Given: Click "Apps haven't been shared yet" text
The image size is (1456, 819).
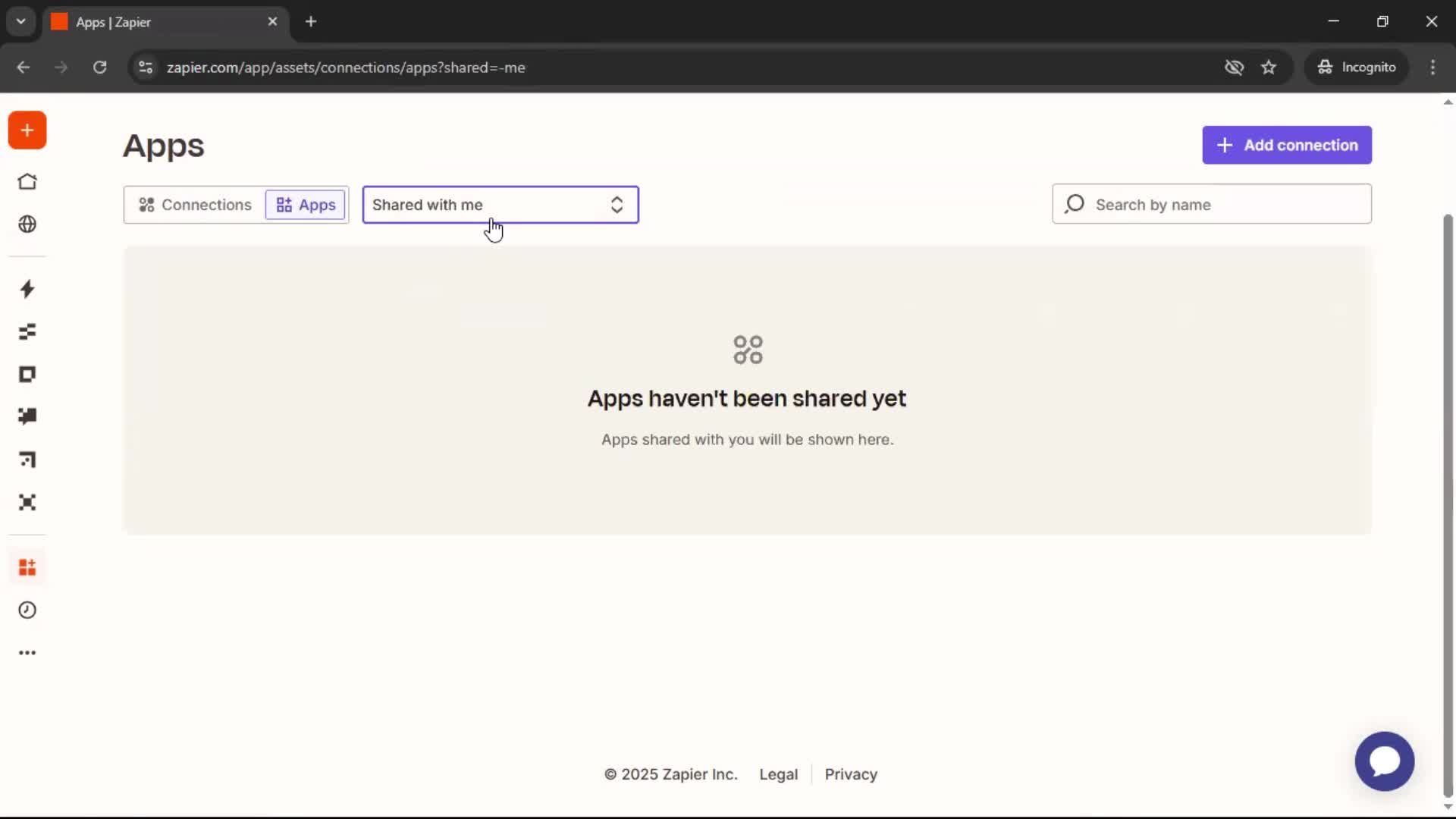Looking at the screenshot, I should (x=747, y=399).
